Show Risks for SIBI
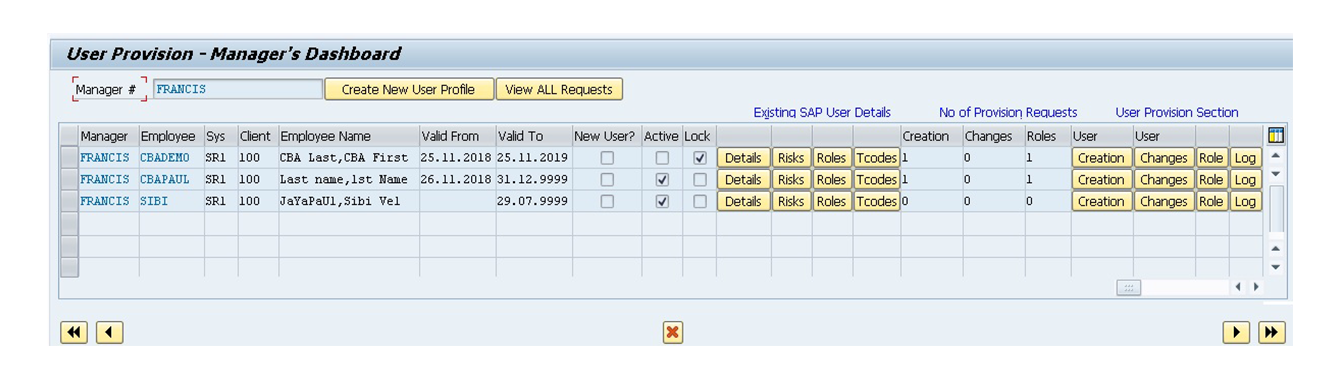1341x379 pixels. (x=791, y=202)
